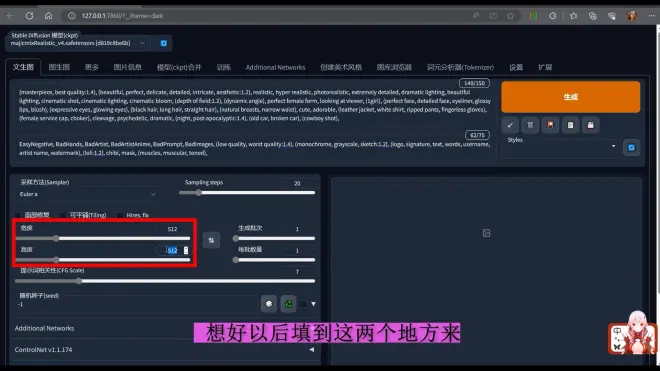Open the browser favorites list

click(x=573, y=16)
